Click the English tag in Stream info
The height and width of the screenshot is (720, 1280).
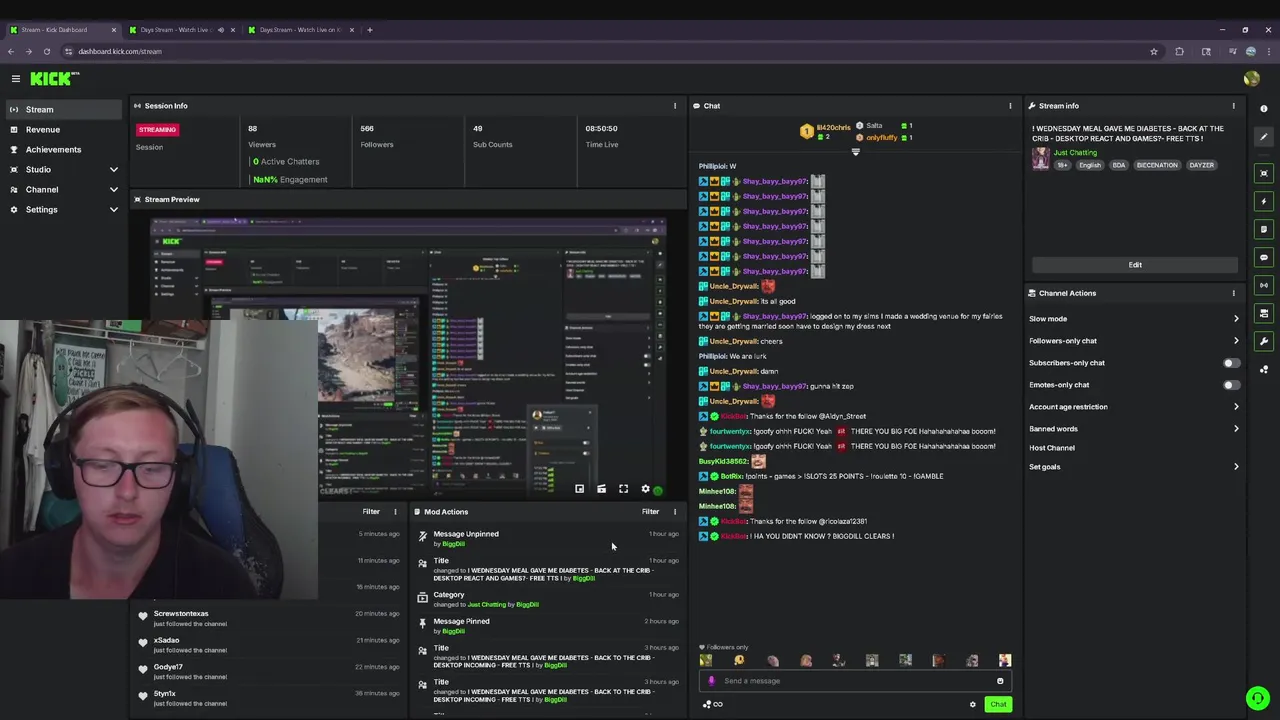[x=1090, y=165]
